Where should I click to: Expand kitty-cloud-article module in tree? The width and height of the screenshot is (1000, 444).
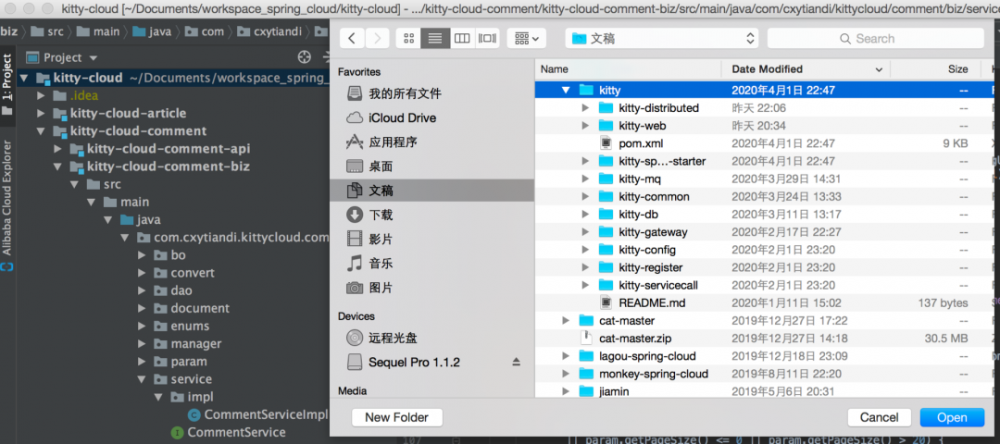coord(41,114)
